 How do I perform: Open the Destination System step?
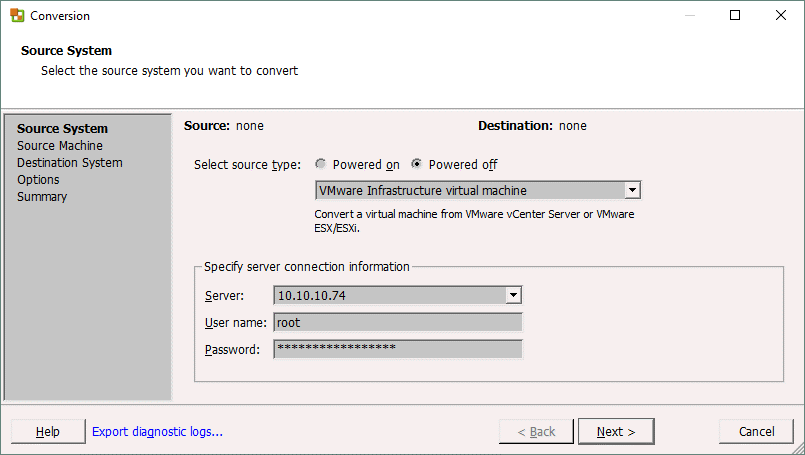coord(70,163)
